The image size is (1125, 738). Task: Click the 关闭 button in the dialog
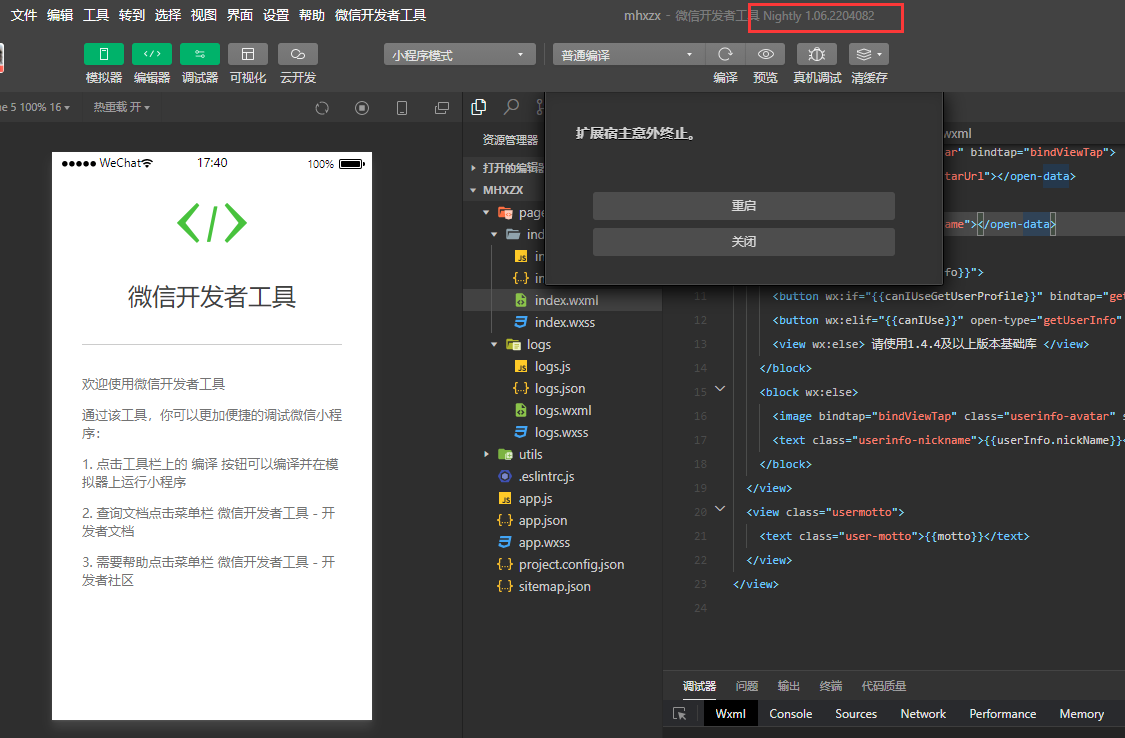[743, 242]
